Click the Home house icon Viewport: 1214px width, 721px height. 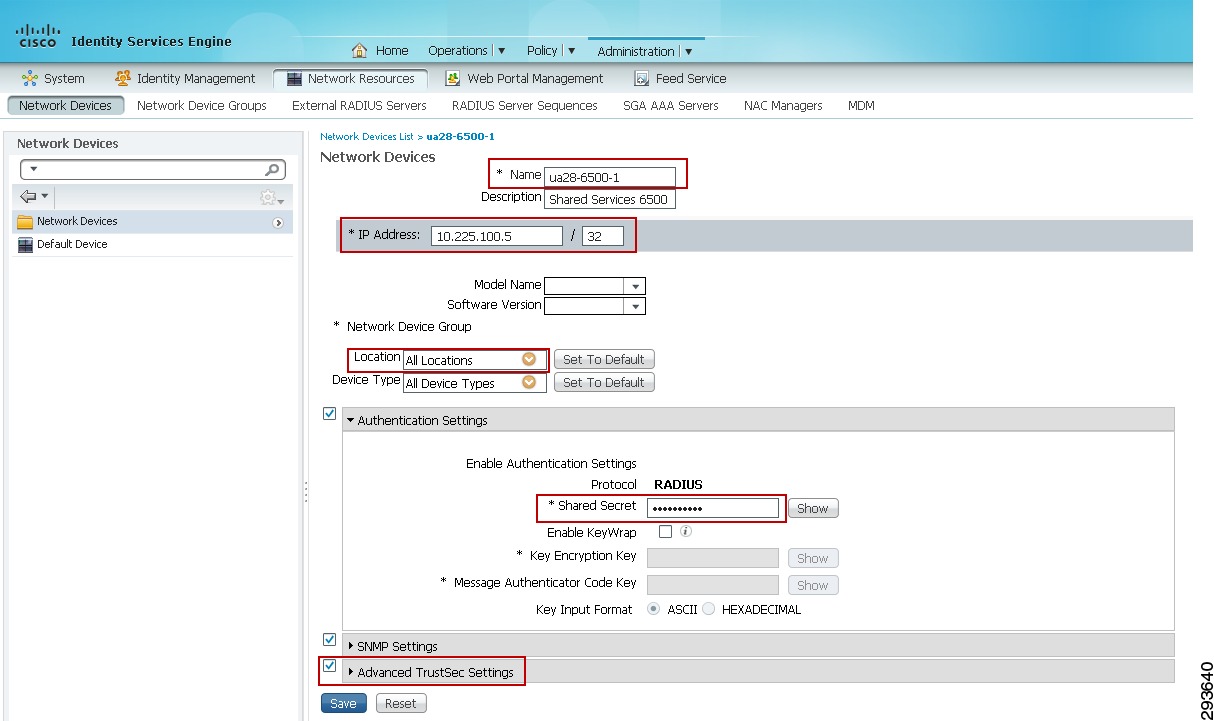(360, 51)
